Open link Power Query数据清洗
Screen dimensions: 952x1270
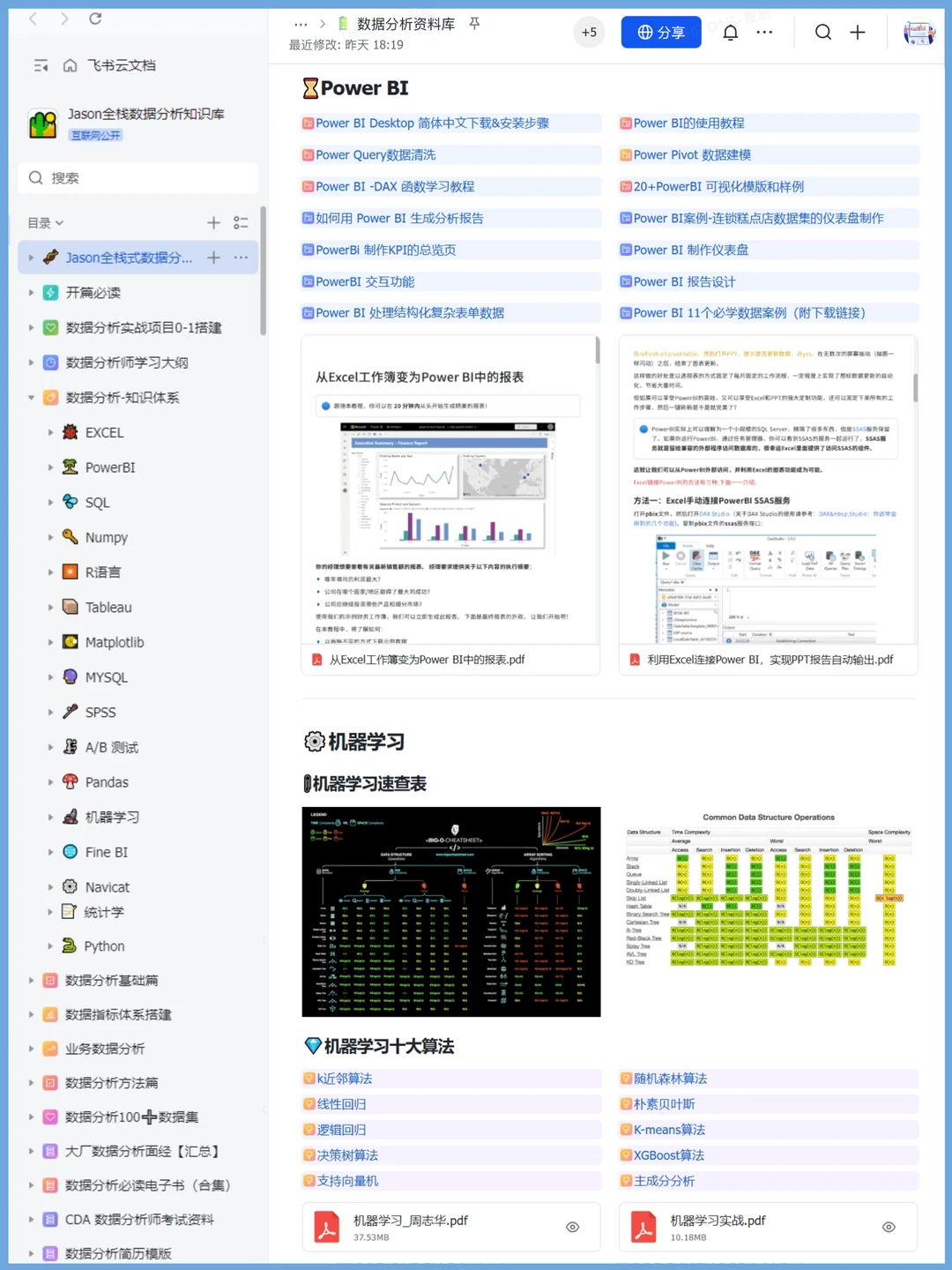[376, 155]
